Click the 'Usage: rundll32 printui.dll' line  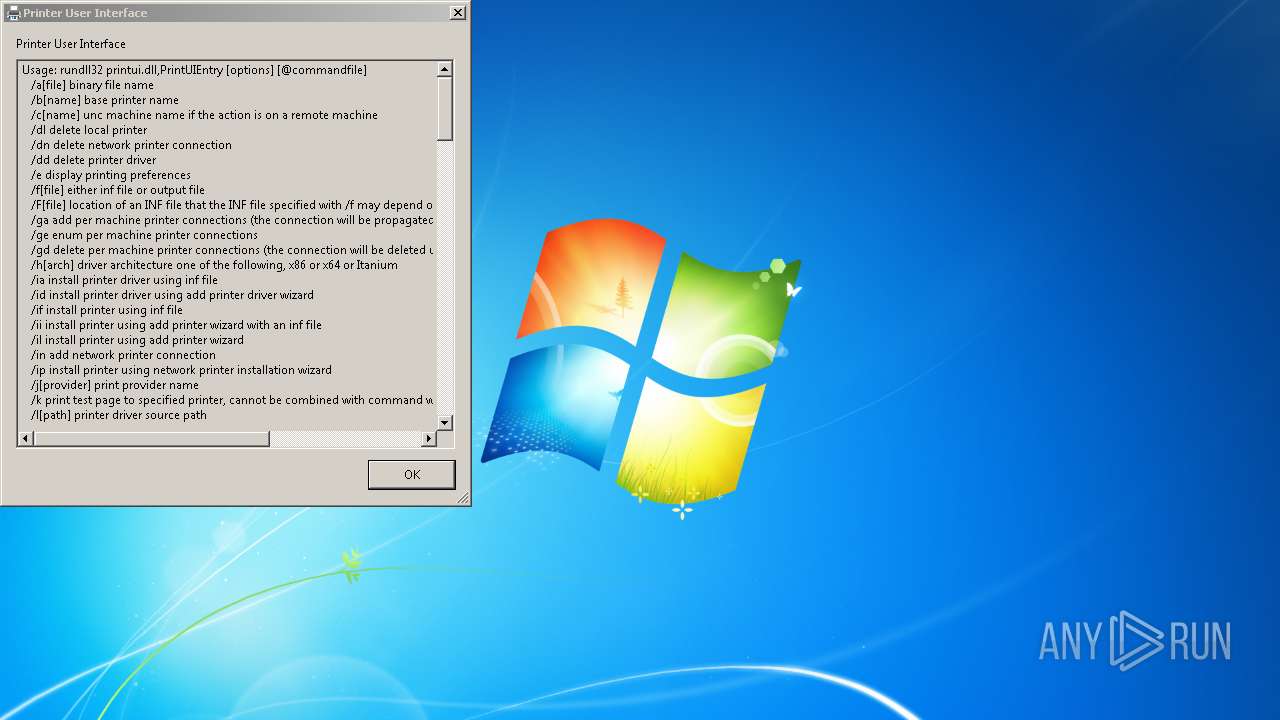(194, 70)
